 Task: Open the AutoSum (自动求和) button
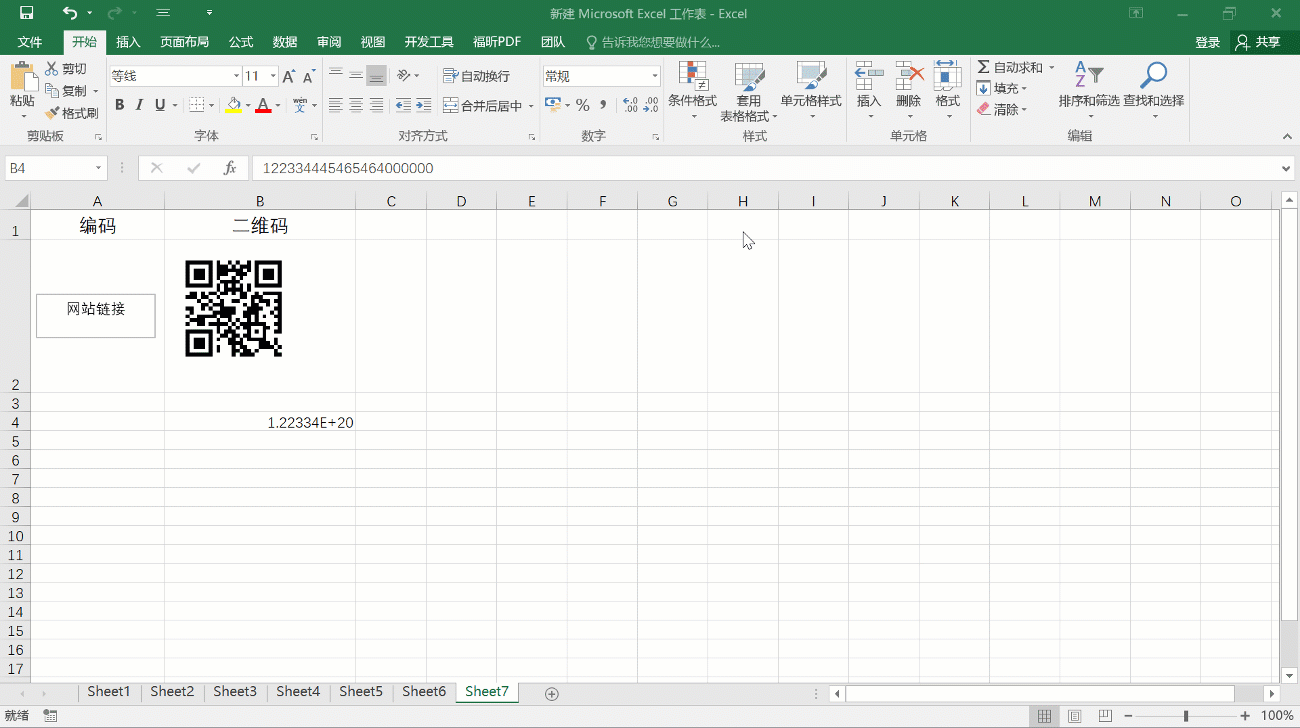click(1009, 67)
